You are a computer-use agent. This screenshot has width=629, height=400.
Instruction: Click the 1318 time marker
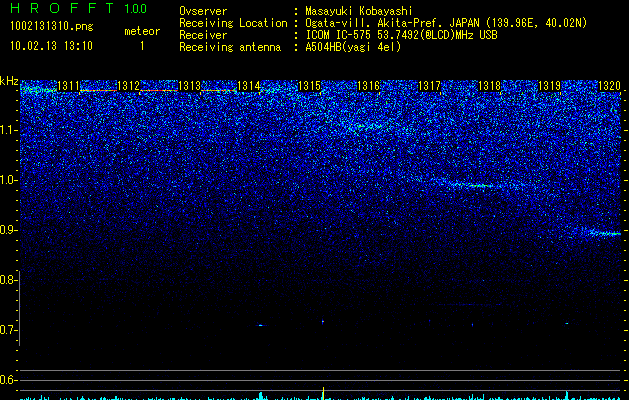pos(489,85)
